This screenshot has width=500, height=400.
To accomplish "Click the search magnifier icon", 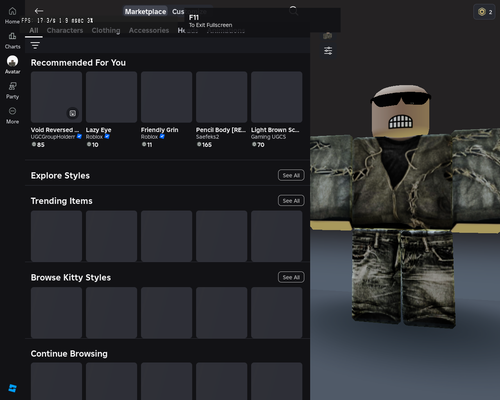I will (293, 10).
